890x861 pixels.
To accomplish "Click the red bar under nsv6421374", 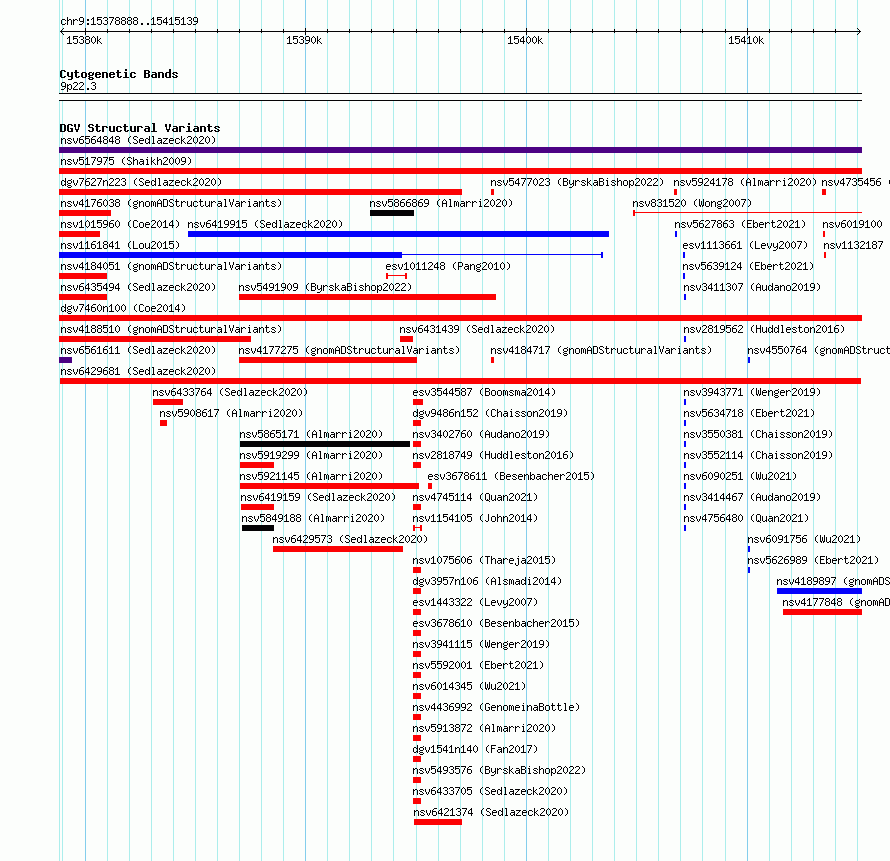I will click(x=438, y=822).
